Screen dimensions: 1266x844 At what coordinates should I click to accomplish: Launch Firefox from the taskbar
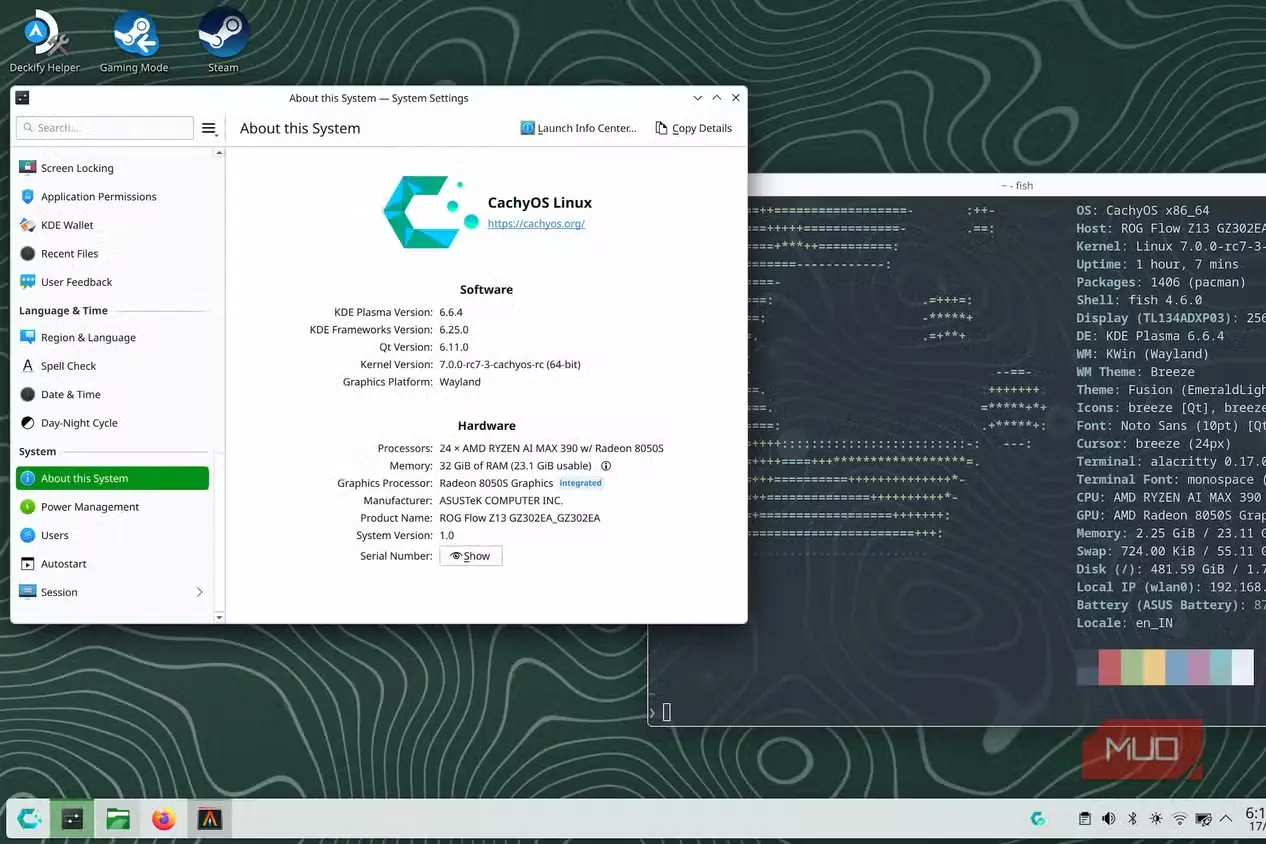pos(163,819)
